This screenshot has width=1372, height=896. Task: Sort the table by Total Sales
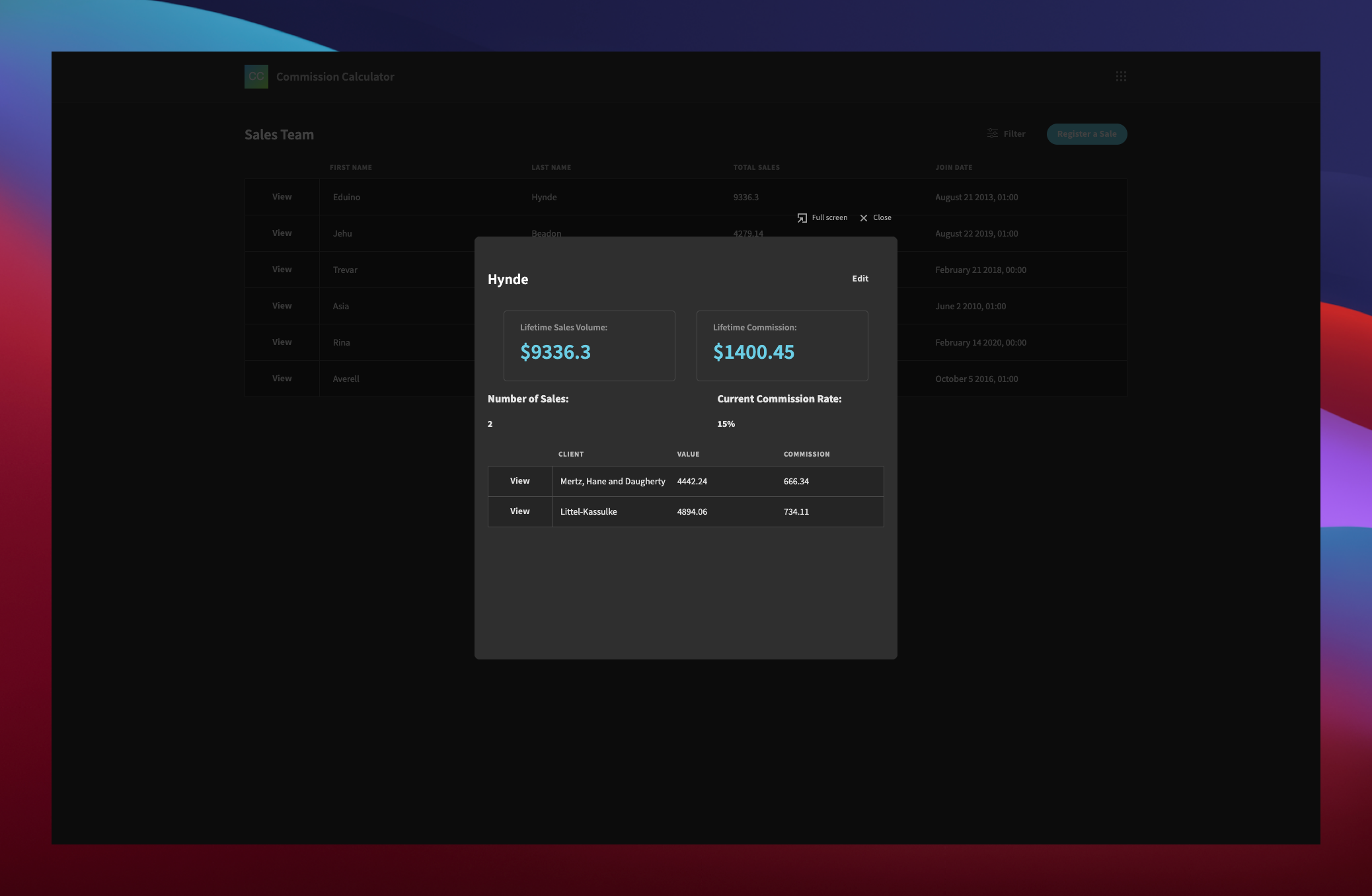[x=756, y=167]
